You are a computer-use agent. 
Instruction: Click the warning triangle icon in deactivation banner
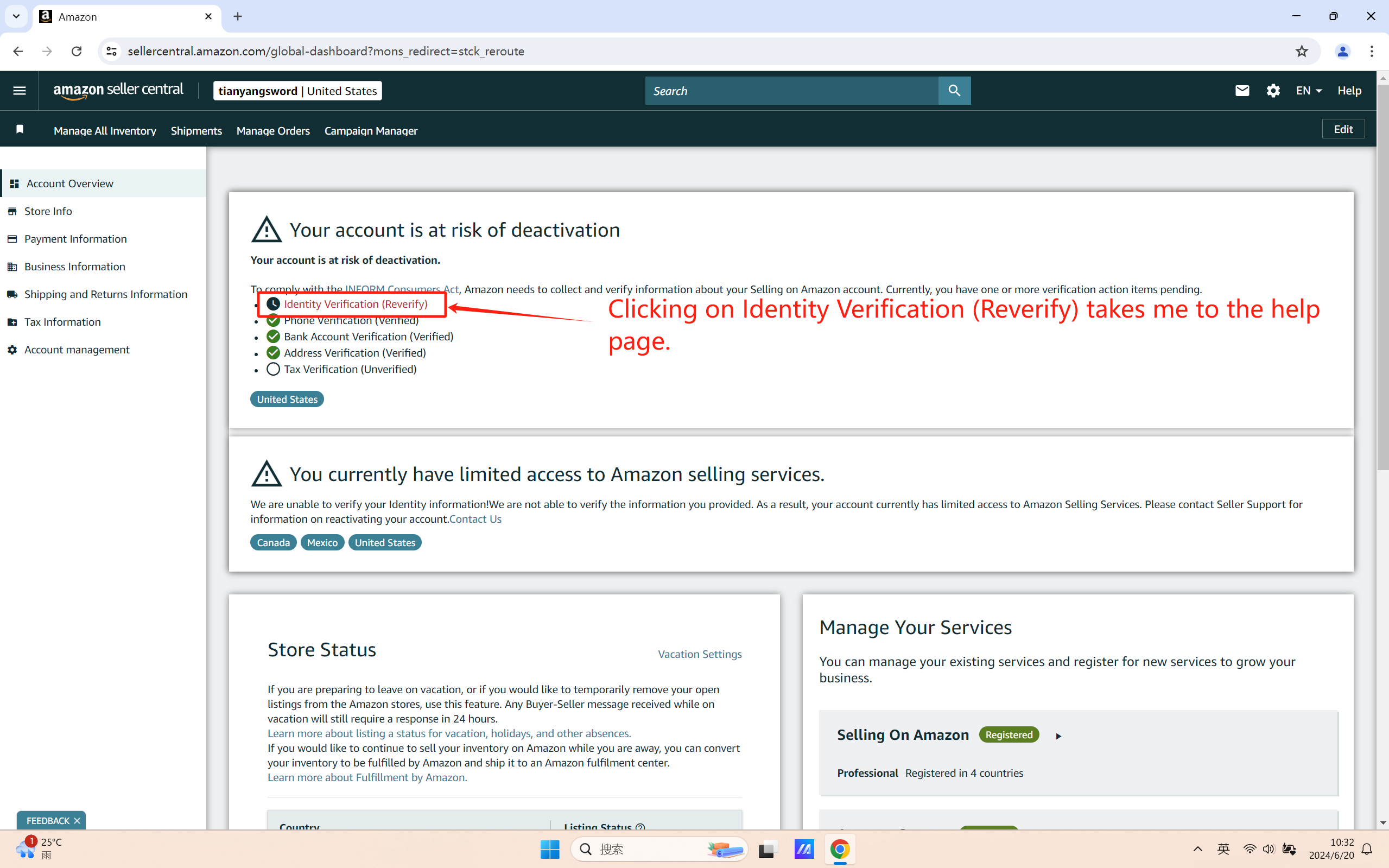click(265, 229)
